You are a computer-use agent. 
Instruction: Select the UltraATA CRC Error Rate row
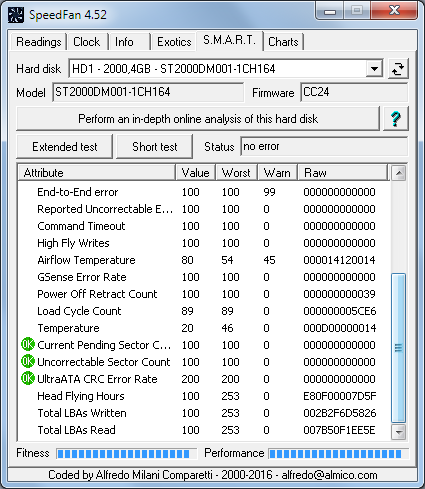(203, 379)
